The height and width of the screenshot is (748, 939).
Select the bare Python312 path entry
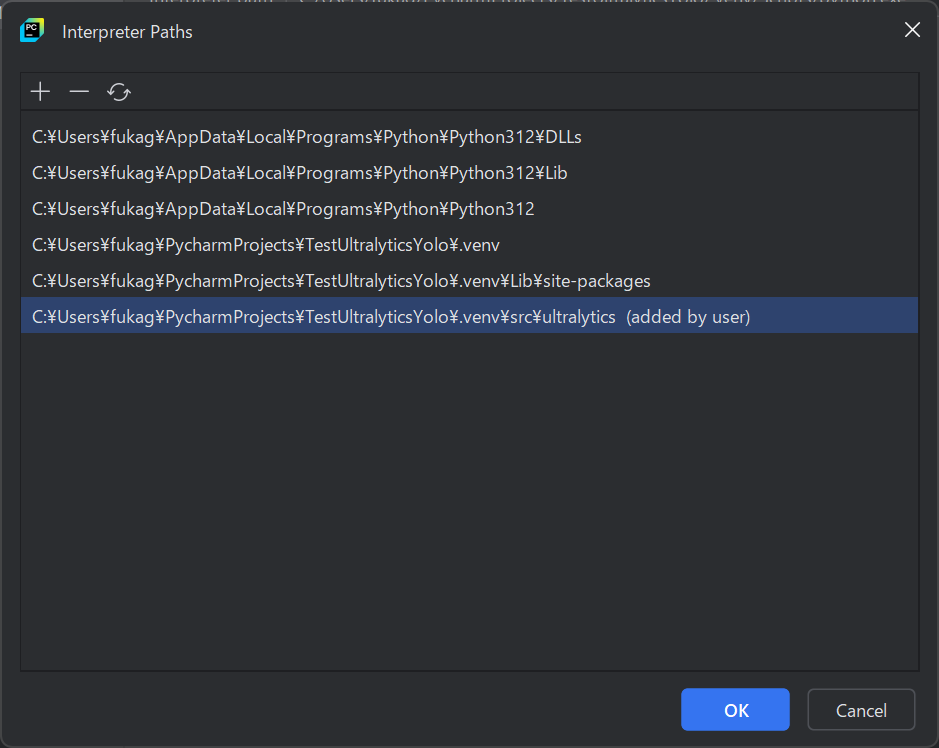(x=470, y=209)
